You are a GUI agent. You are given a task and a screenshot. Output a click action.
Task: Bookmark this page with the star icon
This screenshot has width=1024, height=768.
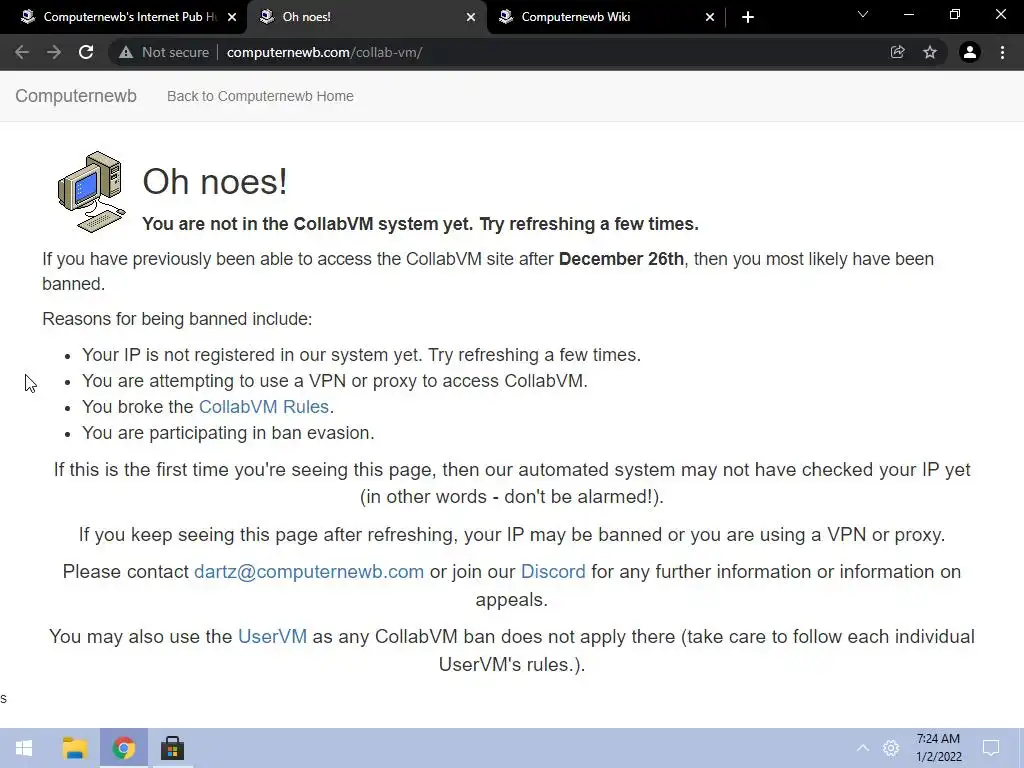[930, 52]
